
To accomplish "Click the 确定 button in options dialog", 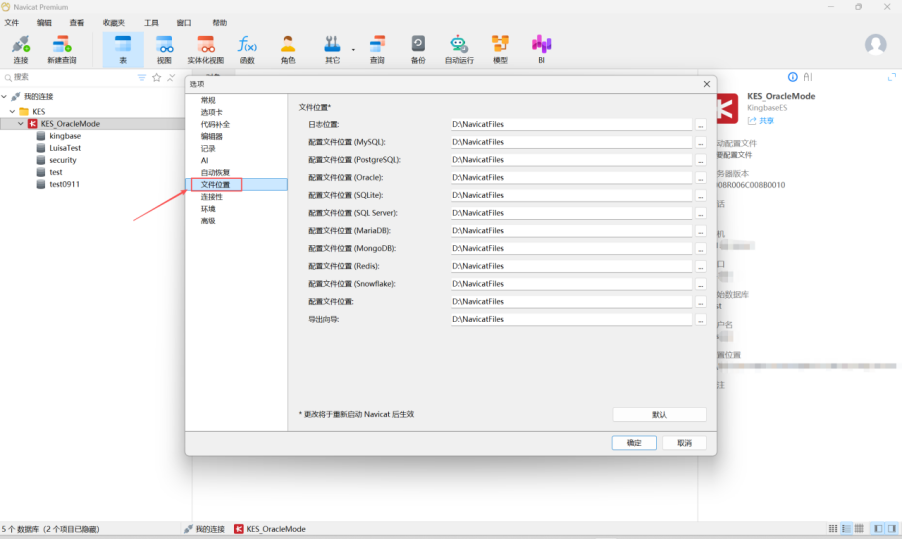I will 634,442.
